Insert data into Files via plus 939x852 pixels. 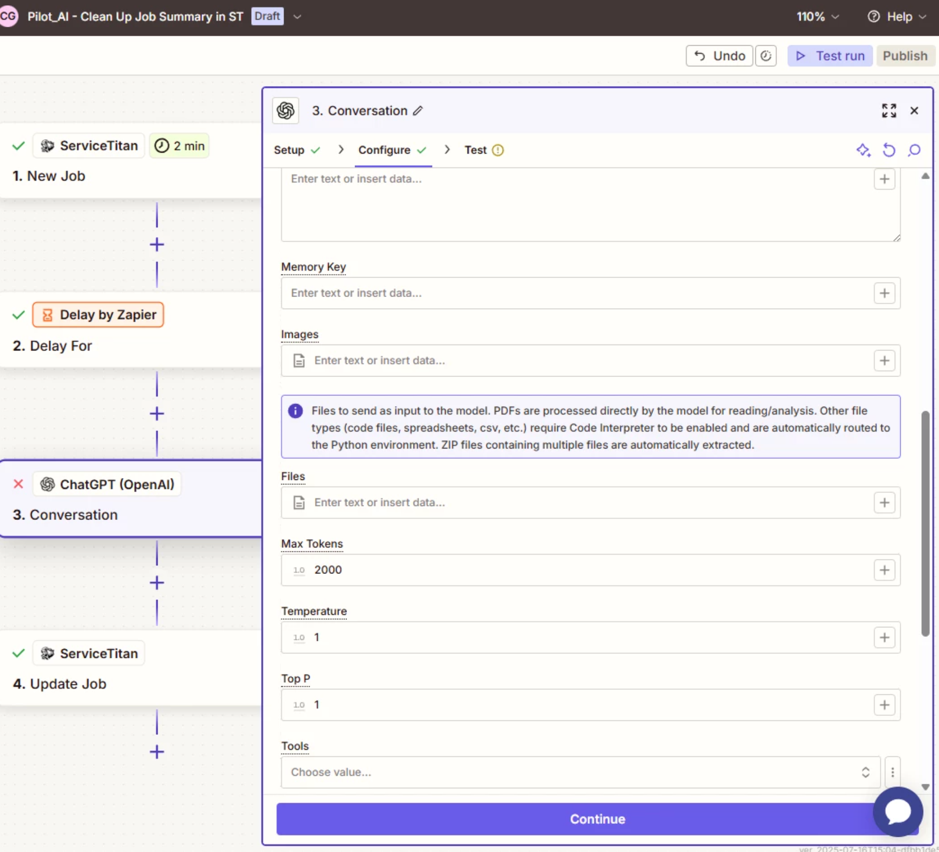click(x=884, y=502)
